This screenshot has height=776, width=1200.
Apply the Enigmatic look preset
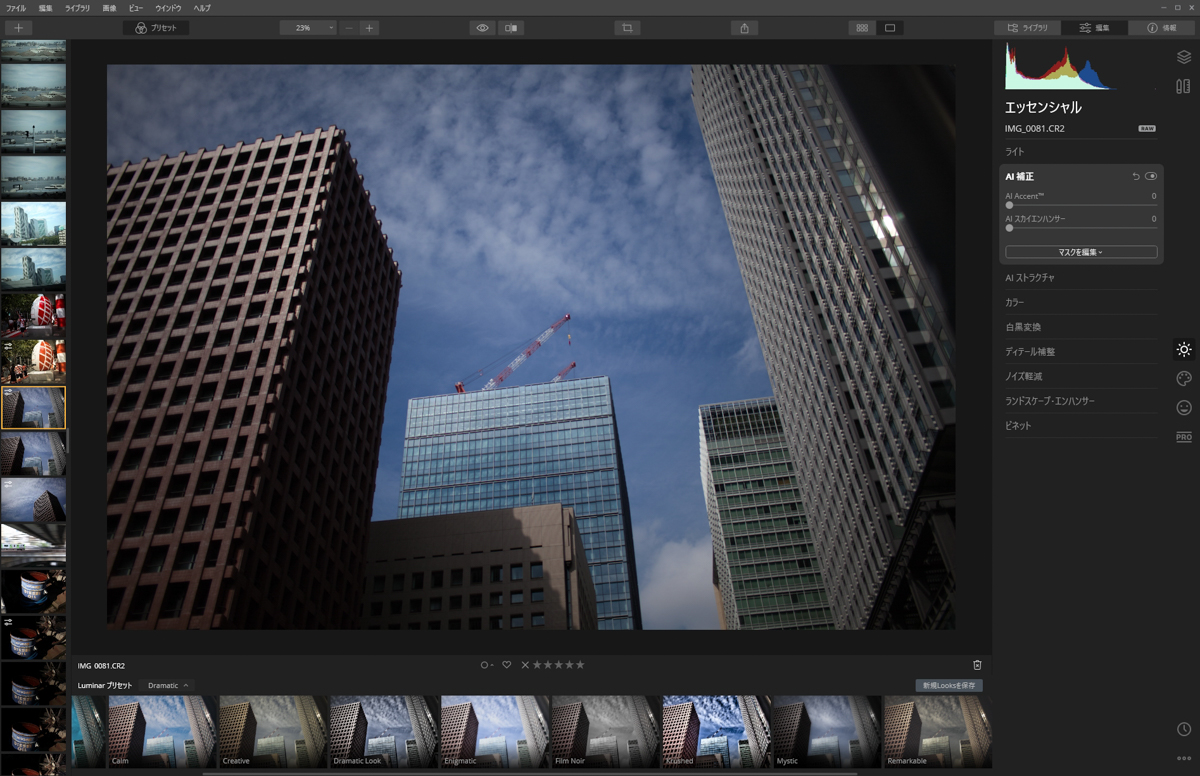pos(495,732)
